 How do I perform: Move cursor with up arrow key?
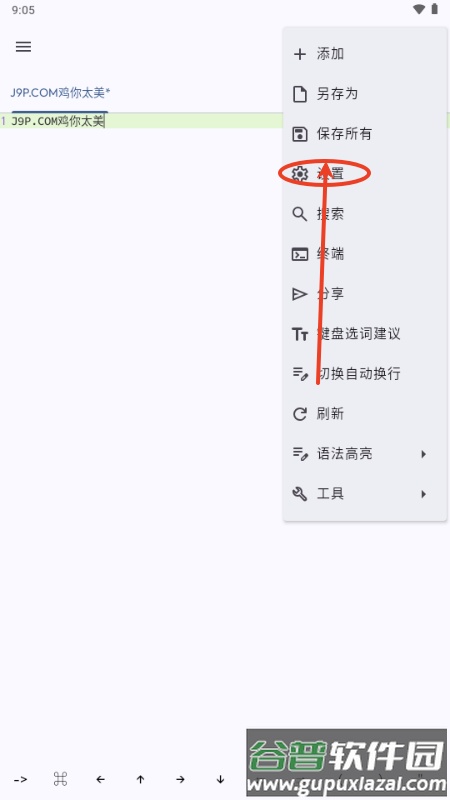click(140, 779)
